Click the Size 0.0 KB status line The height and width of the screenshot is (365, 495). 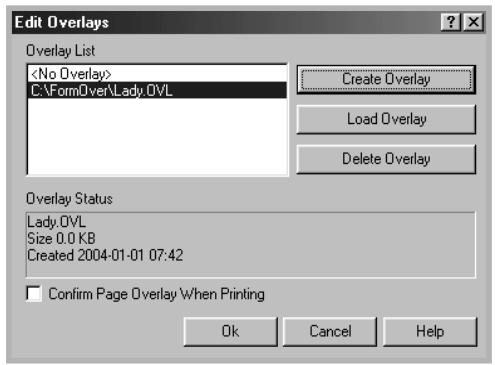pos(61,238)
